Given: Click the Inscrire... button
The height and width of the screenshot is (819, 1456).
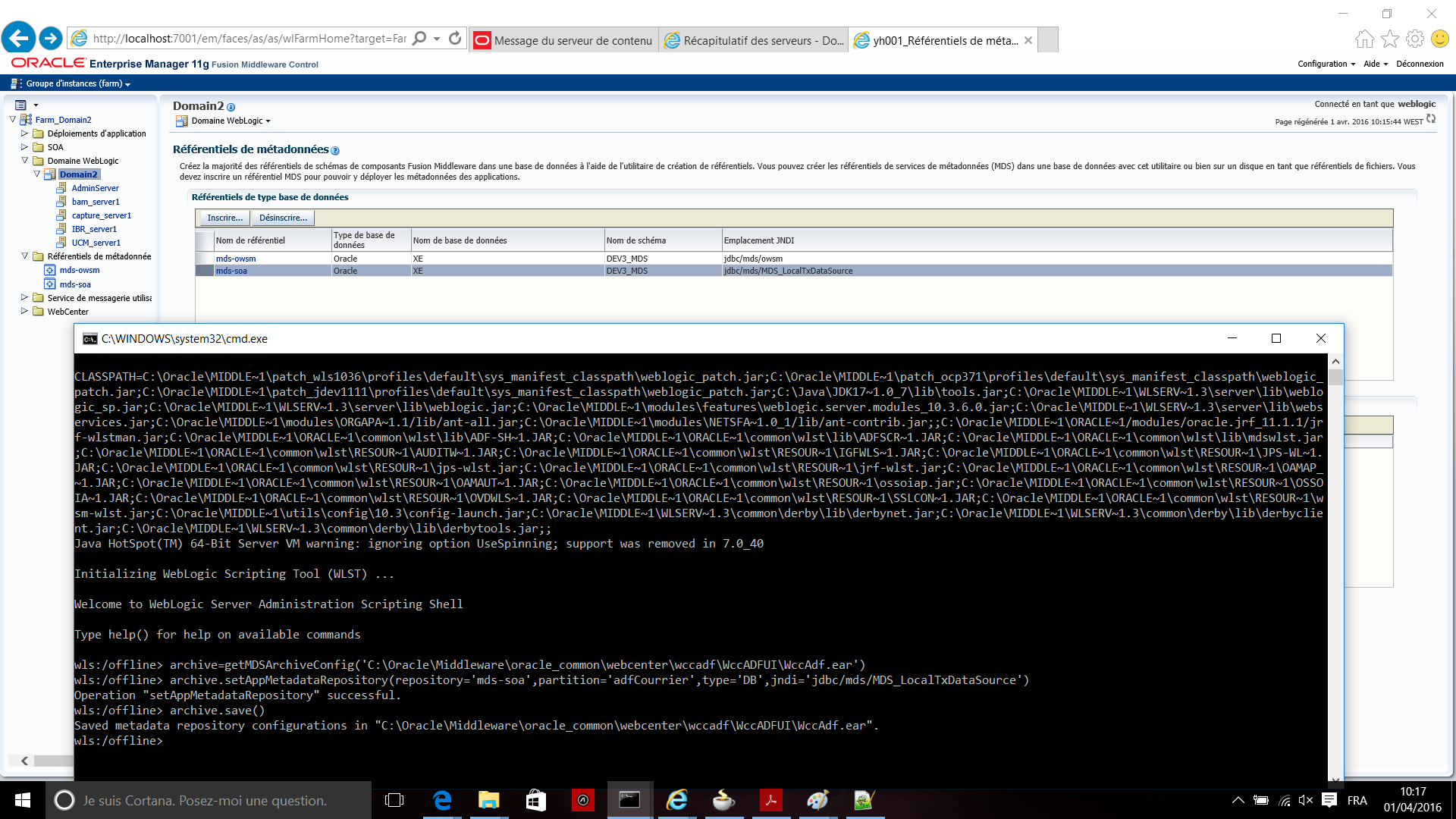Looking at the screenshot, I should 224,218.
